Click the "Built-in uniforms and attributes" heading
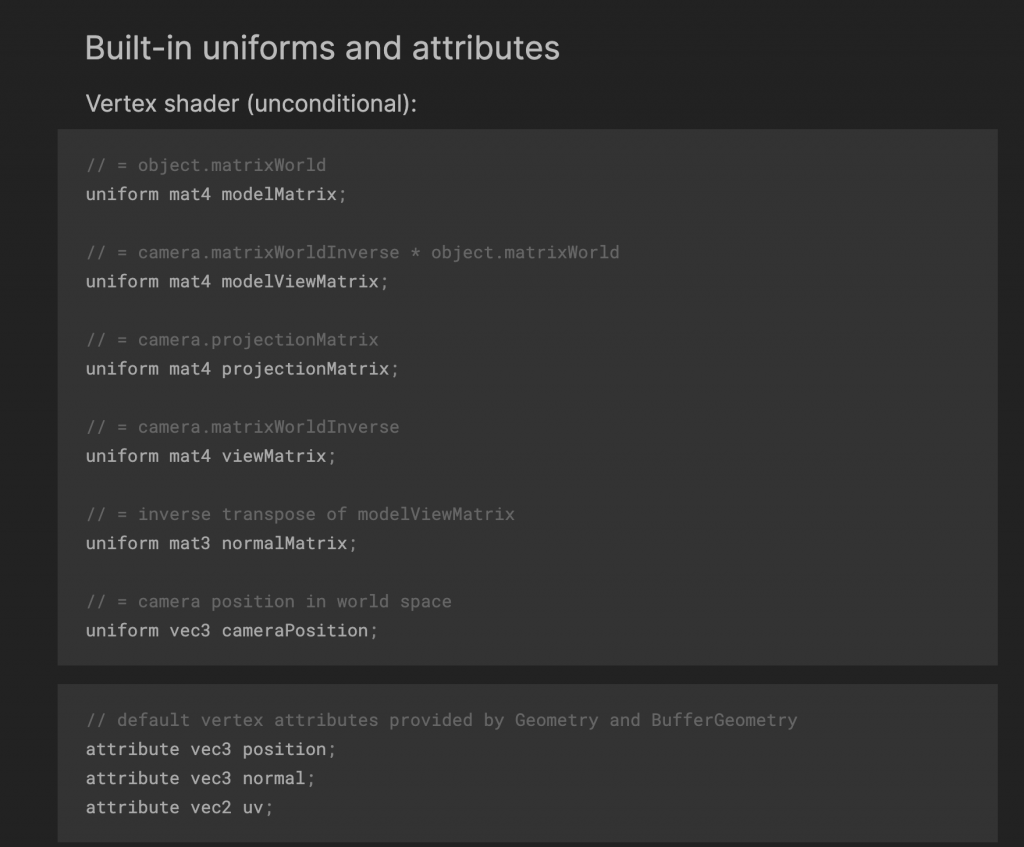This screenshot has width=1024, height=847. click(x=322, y=48)
